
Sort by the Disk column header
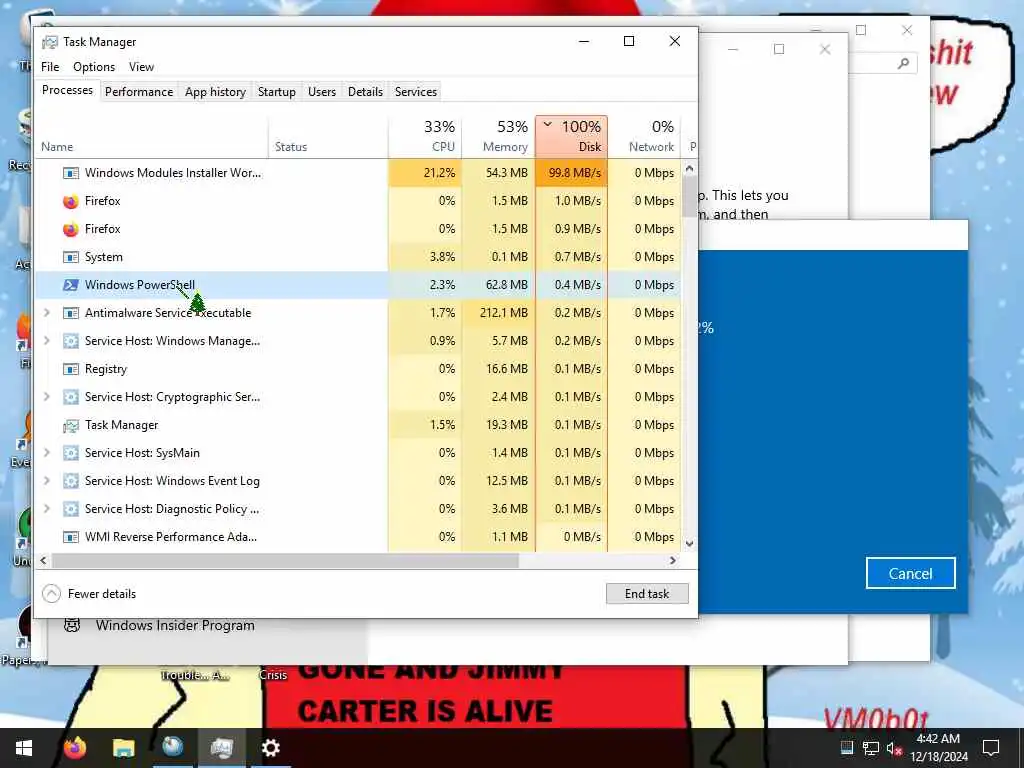tap(571, 136)
